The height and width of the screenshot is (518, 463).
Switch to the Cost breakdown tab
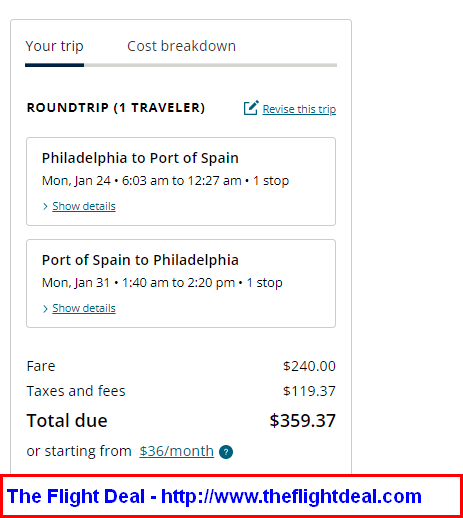181,46
